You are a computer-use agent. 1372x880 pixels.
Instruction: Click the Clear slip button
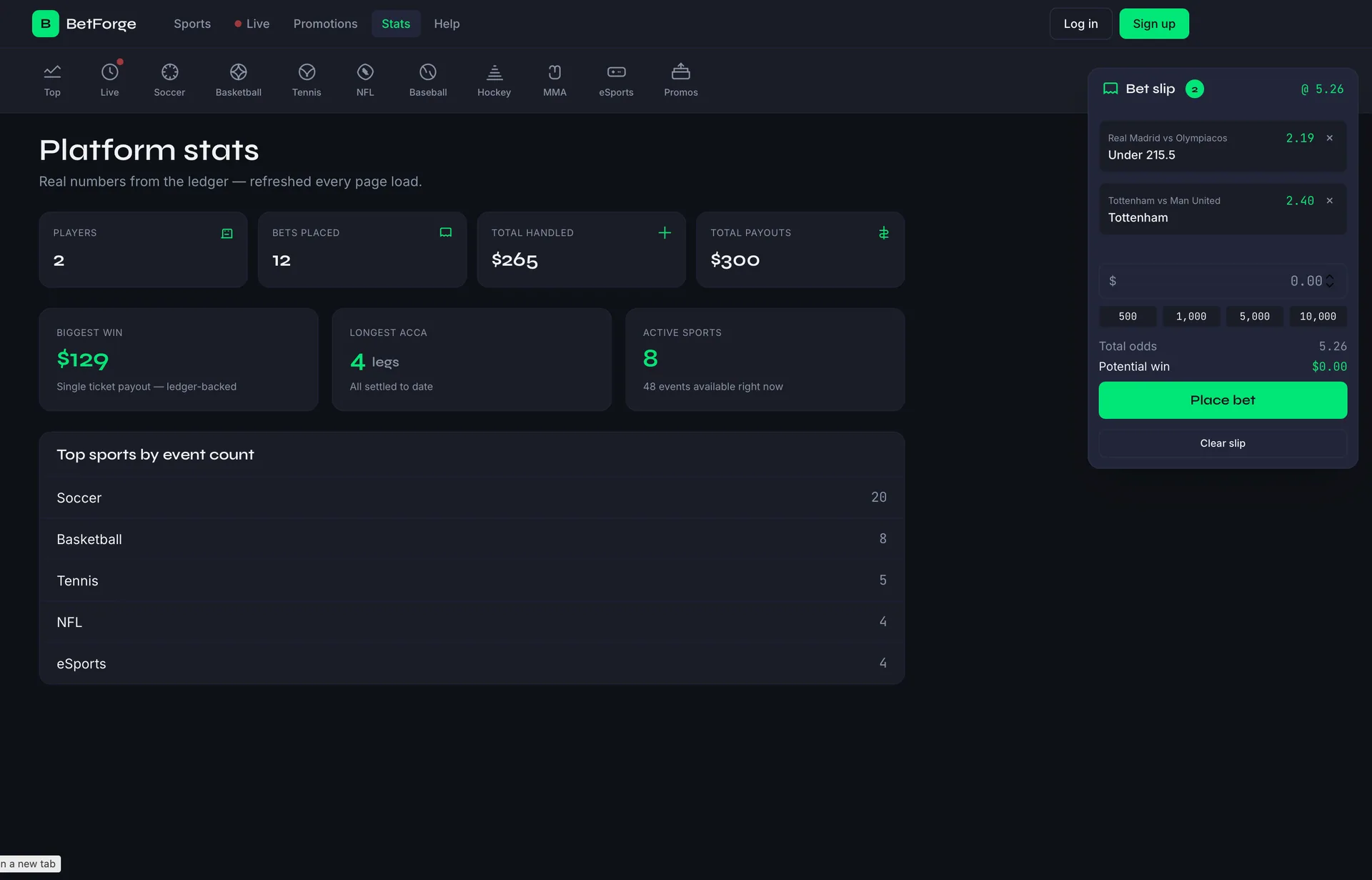(1223, 443)
